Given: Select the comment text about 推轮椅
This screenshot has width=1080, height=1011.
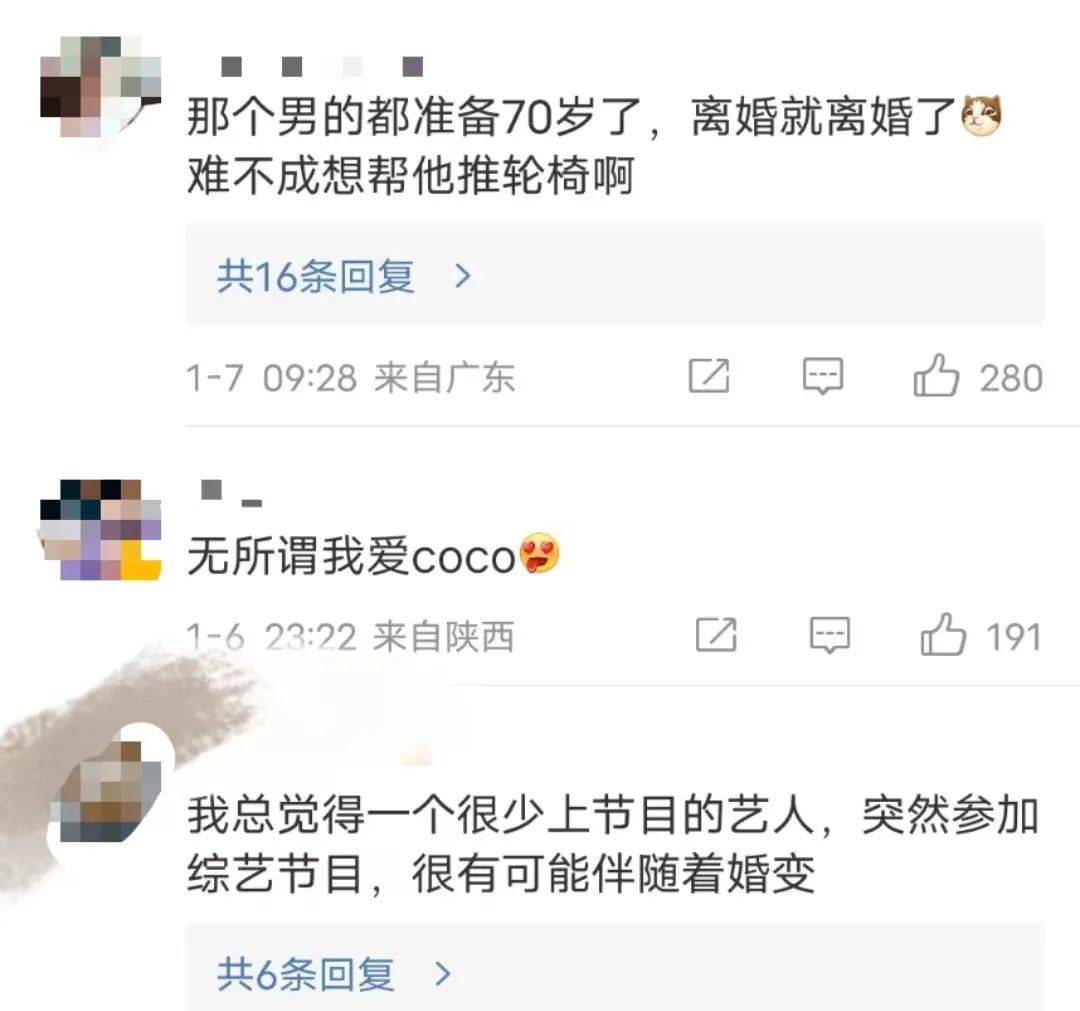Looking at the screenshot, I should pyautogui.click(x=594, y=145).
